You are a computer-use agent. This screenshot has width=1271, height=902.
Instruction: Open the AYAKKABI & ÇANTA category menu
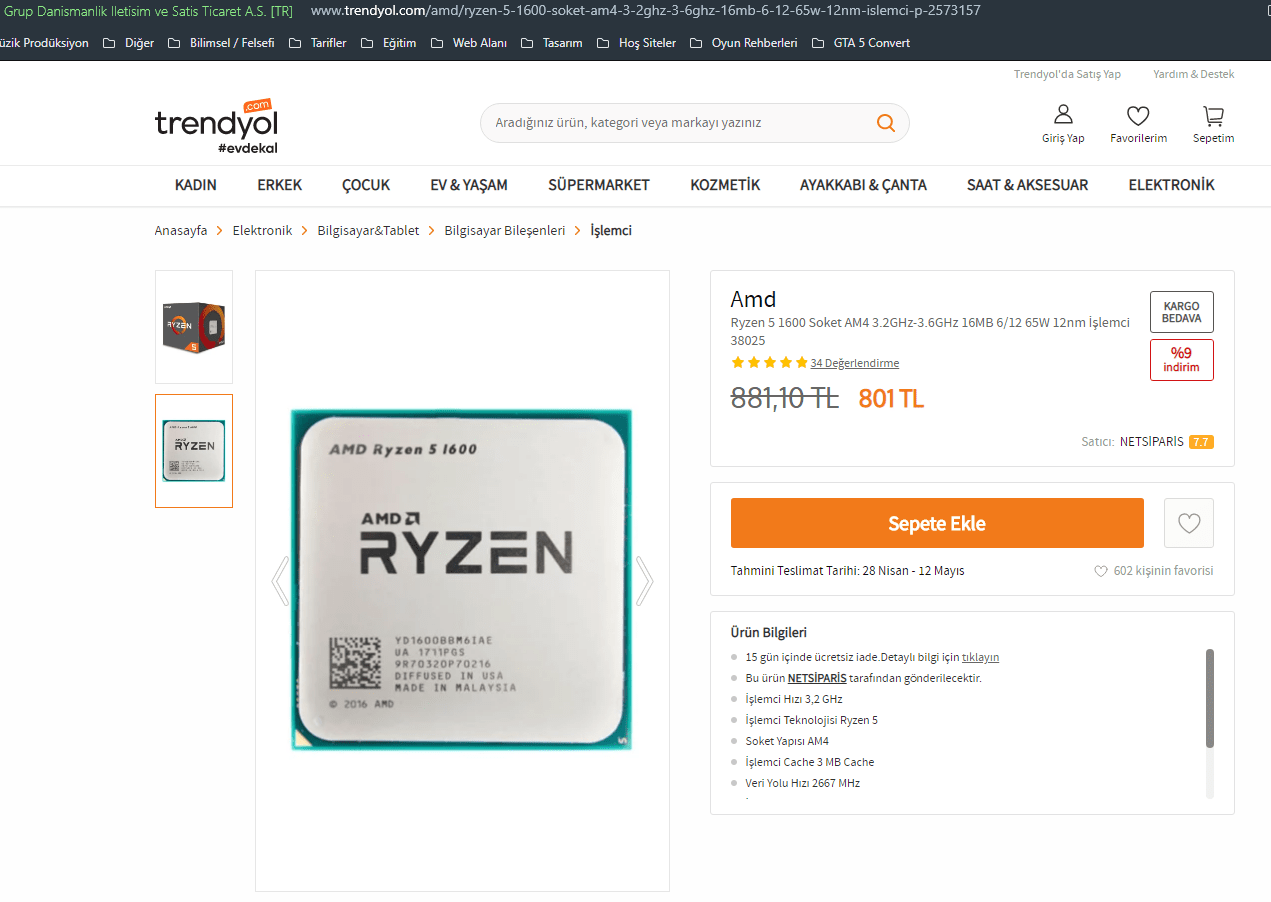[x=863, y=185]
